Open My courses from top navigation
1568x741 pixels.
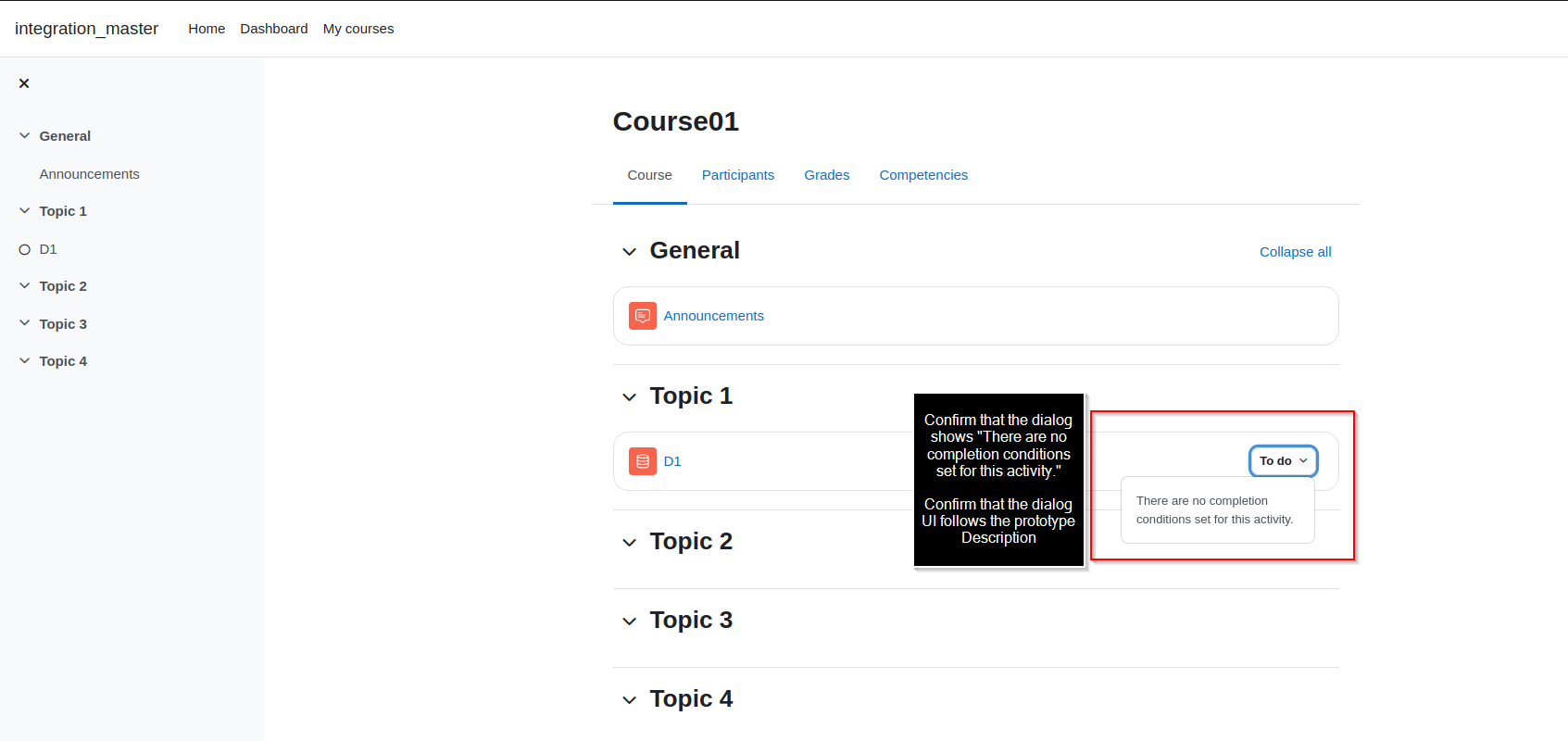[358, 29]
